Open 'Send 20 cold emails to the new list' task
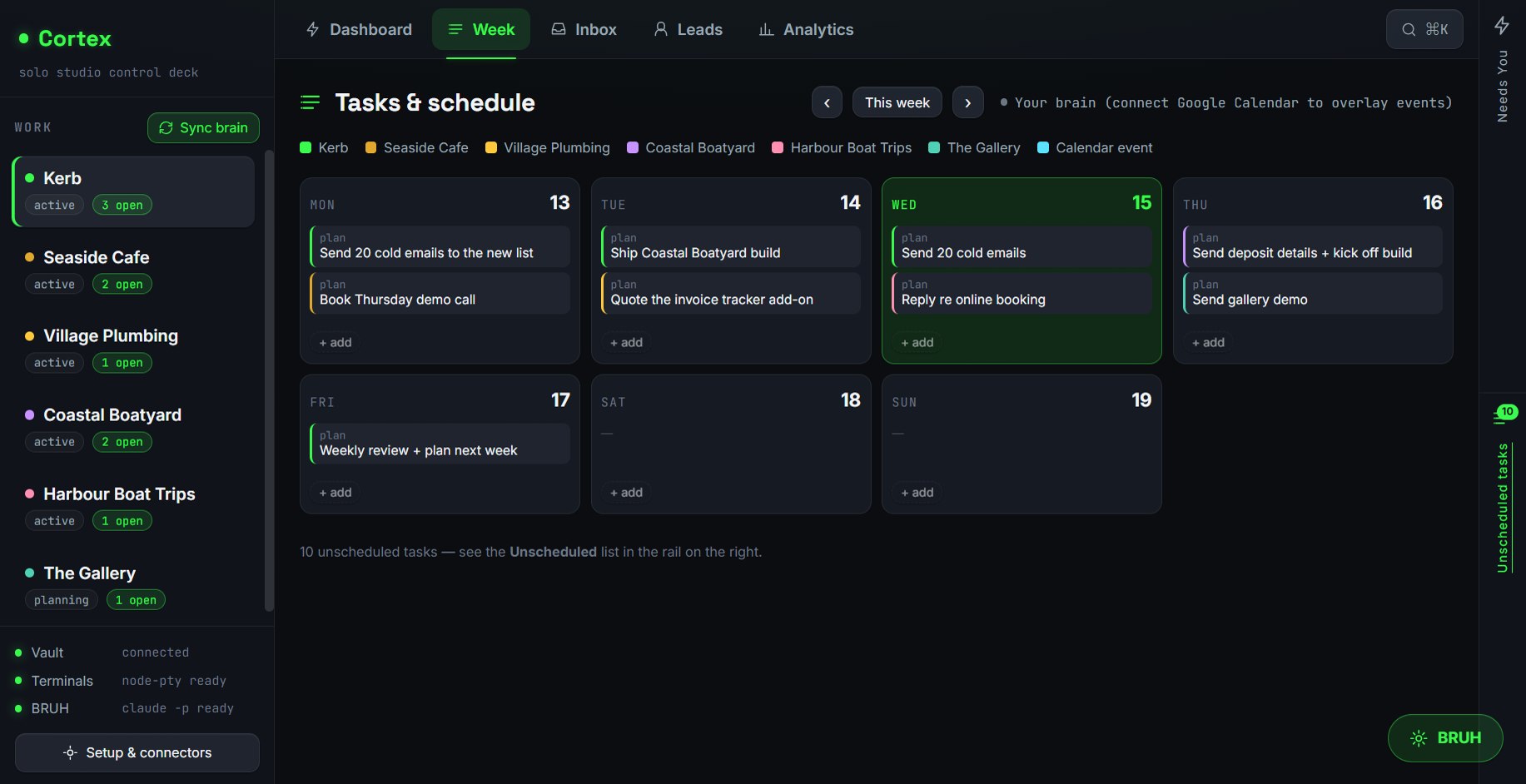 440,246
